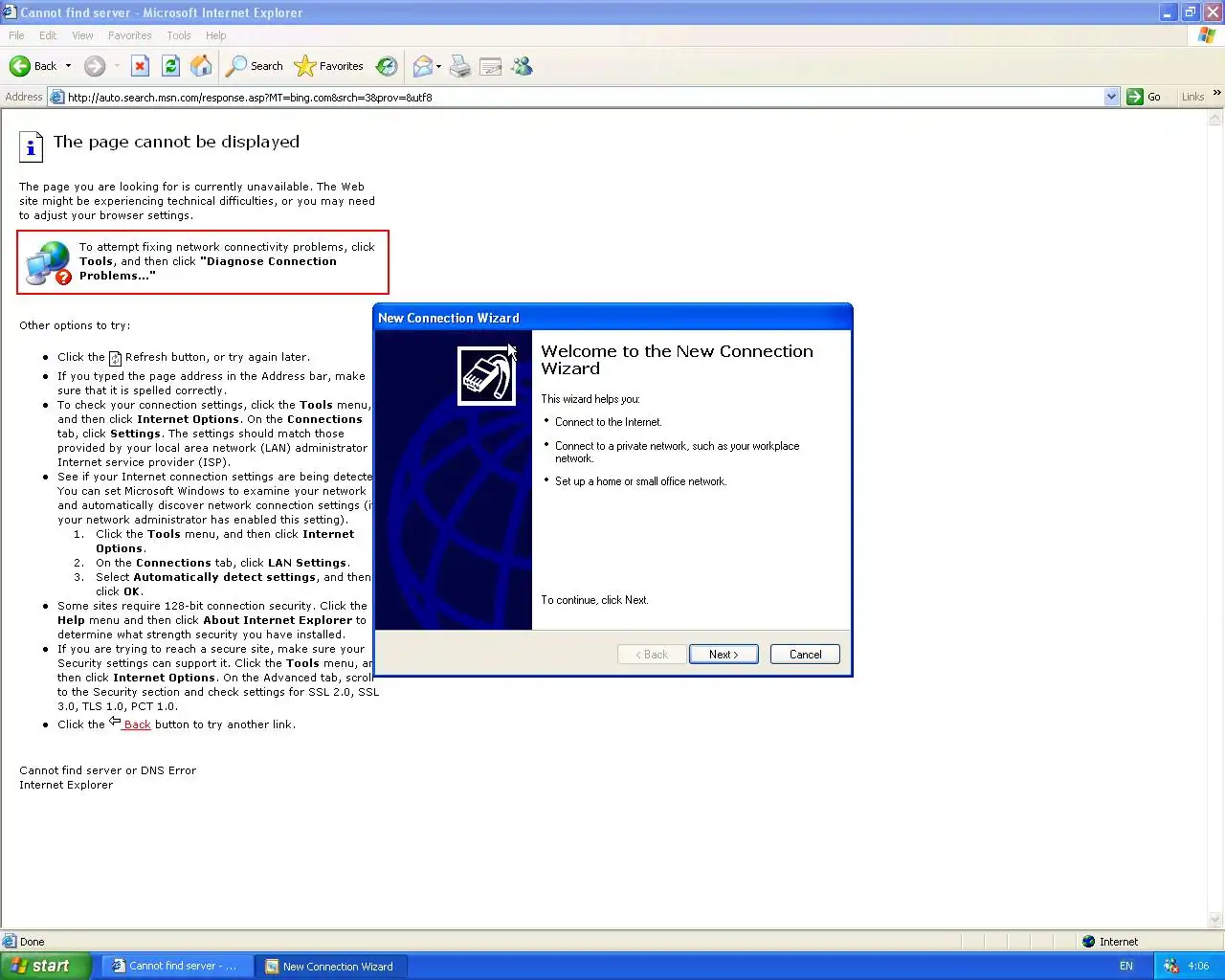Click the Windows logo throbber in the menu bar
Image resolution: width=1225 pixels, height=980 pixels.
click(x=1207, y=35)
